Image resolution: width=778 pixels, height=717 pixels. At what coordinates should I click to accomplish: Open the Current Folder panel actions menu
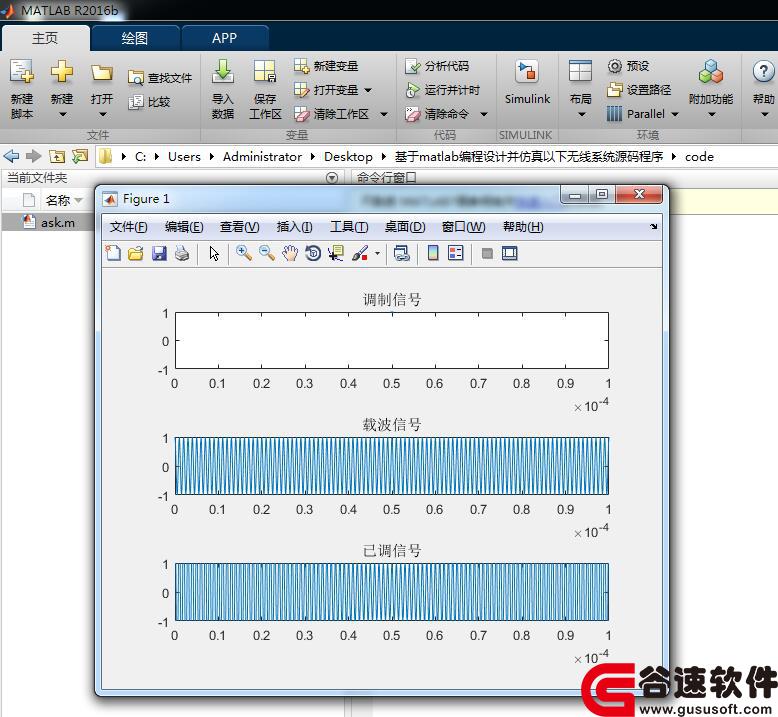coord(332,178)
